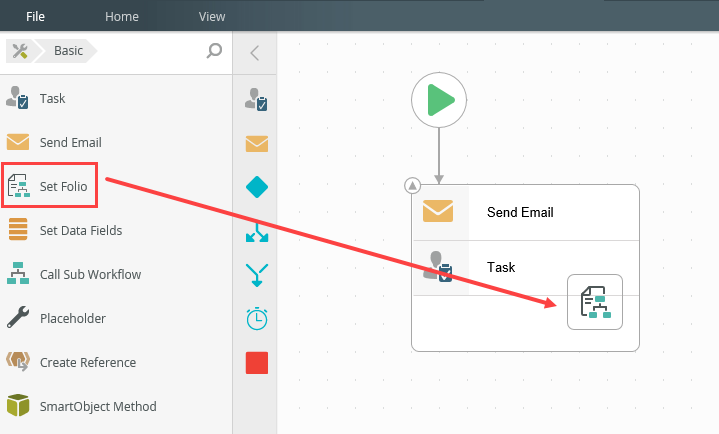Click the SmartObject Method cube icon

(18, 405)
